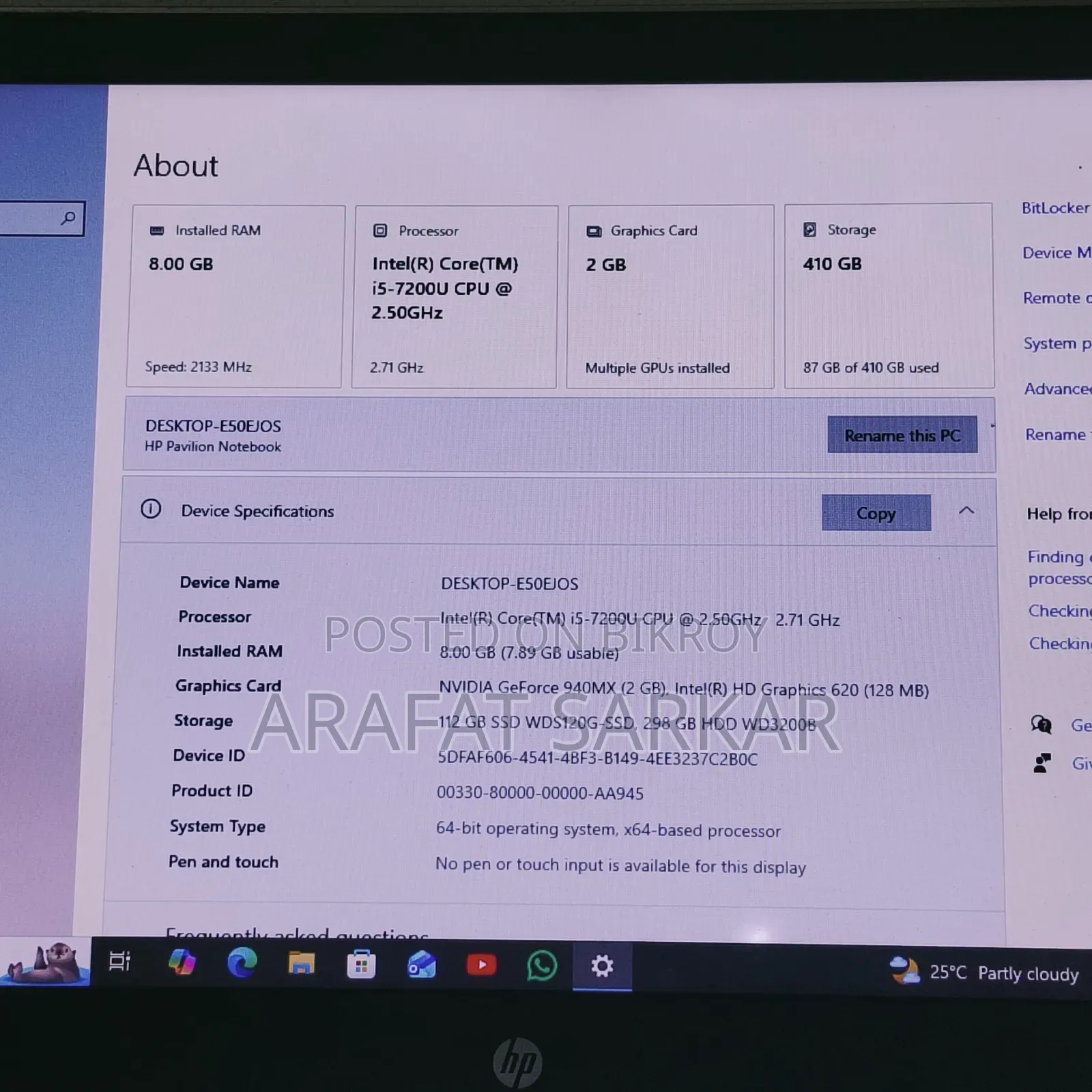
Task: Open the Device Manager link
Action: point(1057,253)
